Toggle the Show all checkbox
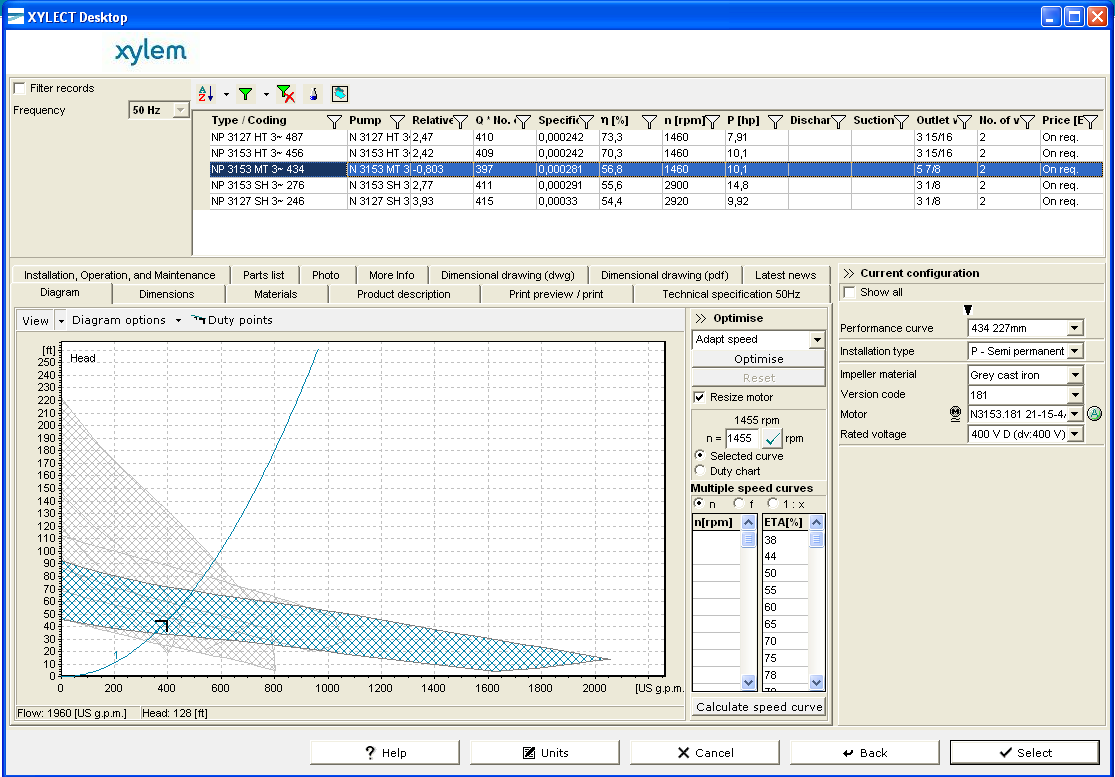Screen dimensions: 1115x777 [x=849, y=292]
